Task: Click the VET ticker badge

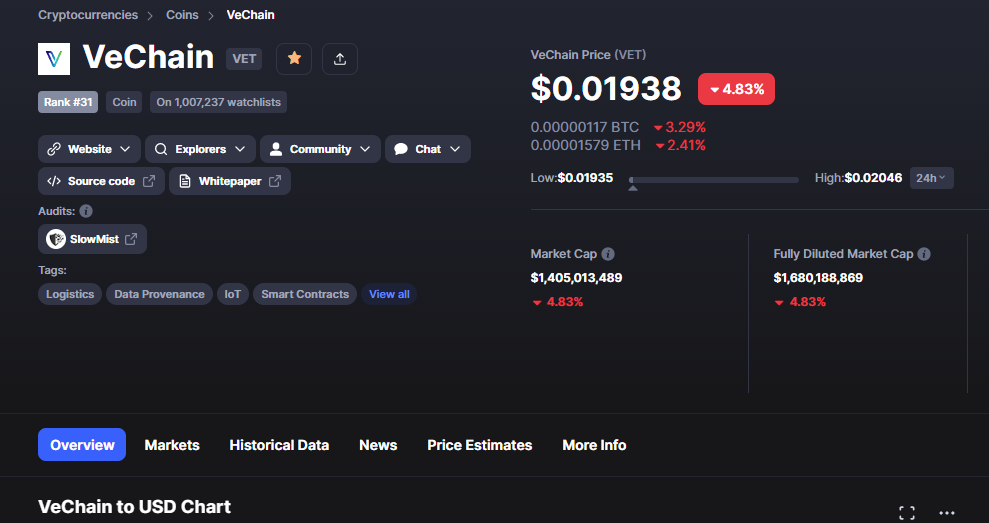Action: tap(244, 59)
